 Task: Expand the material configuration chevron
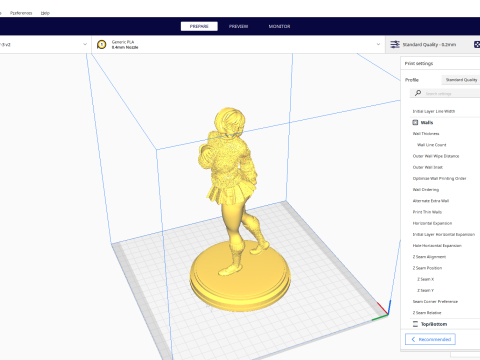pos(378,44)
